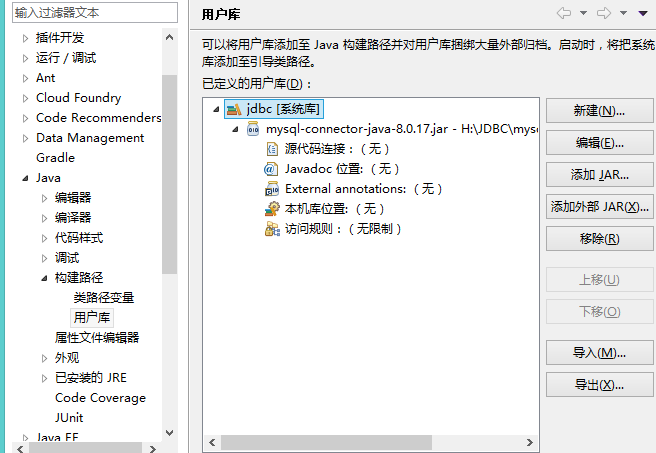Select 属性文件编辑器 in the tree
This screenshot has height=453, width=656.
(x=97, y=338)
